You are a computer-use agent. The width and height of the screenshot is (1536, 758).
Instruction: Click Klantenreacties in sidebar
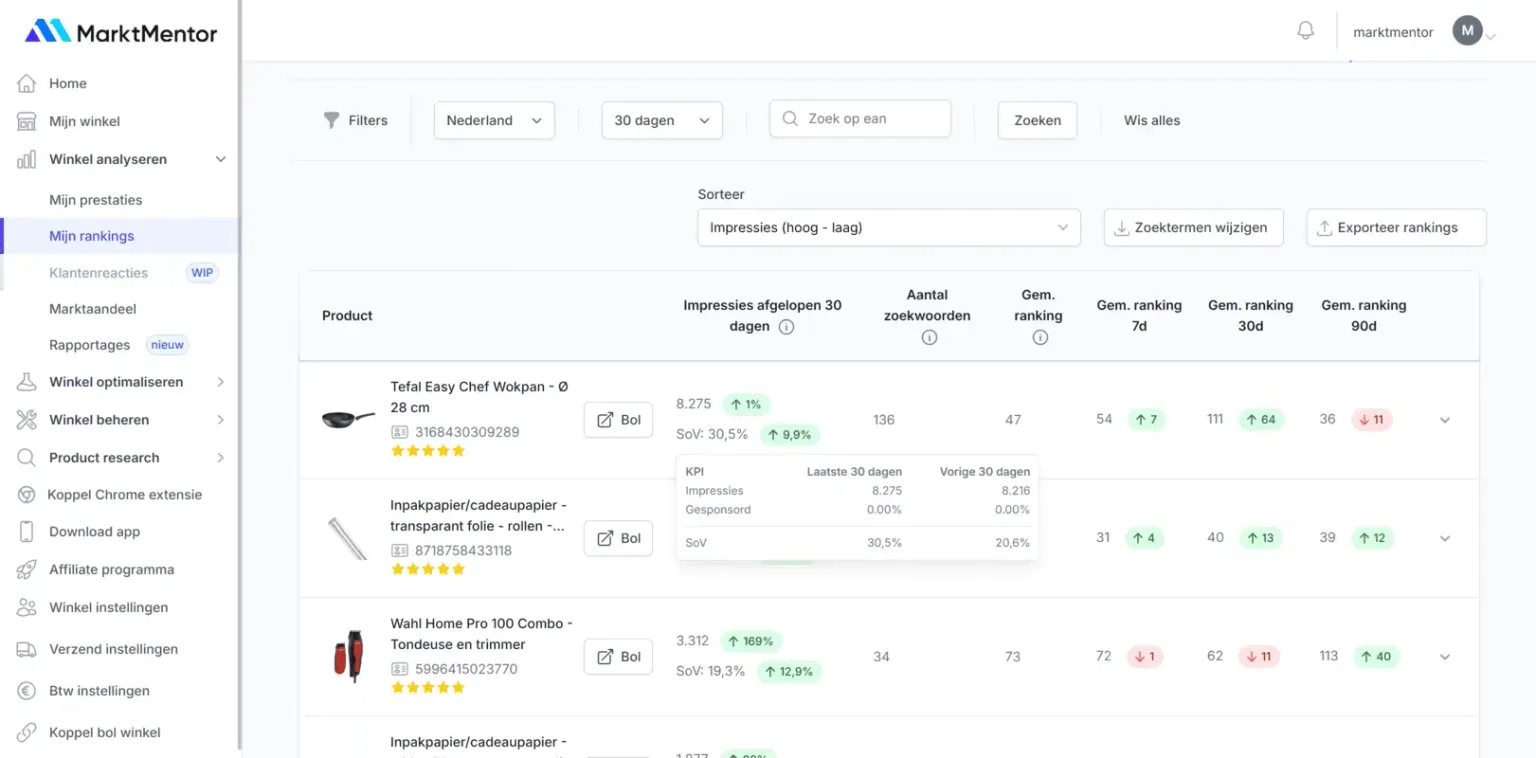click(x=98, y=273)
